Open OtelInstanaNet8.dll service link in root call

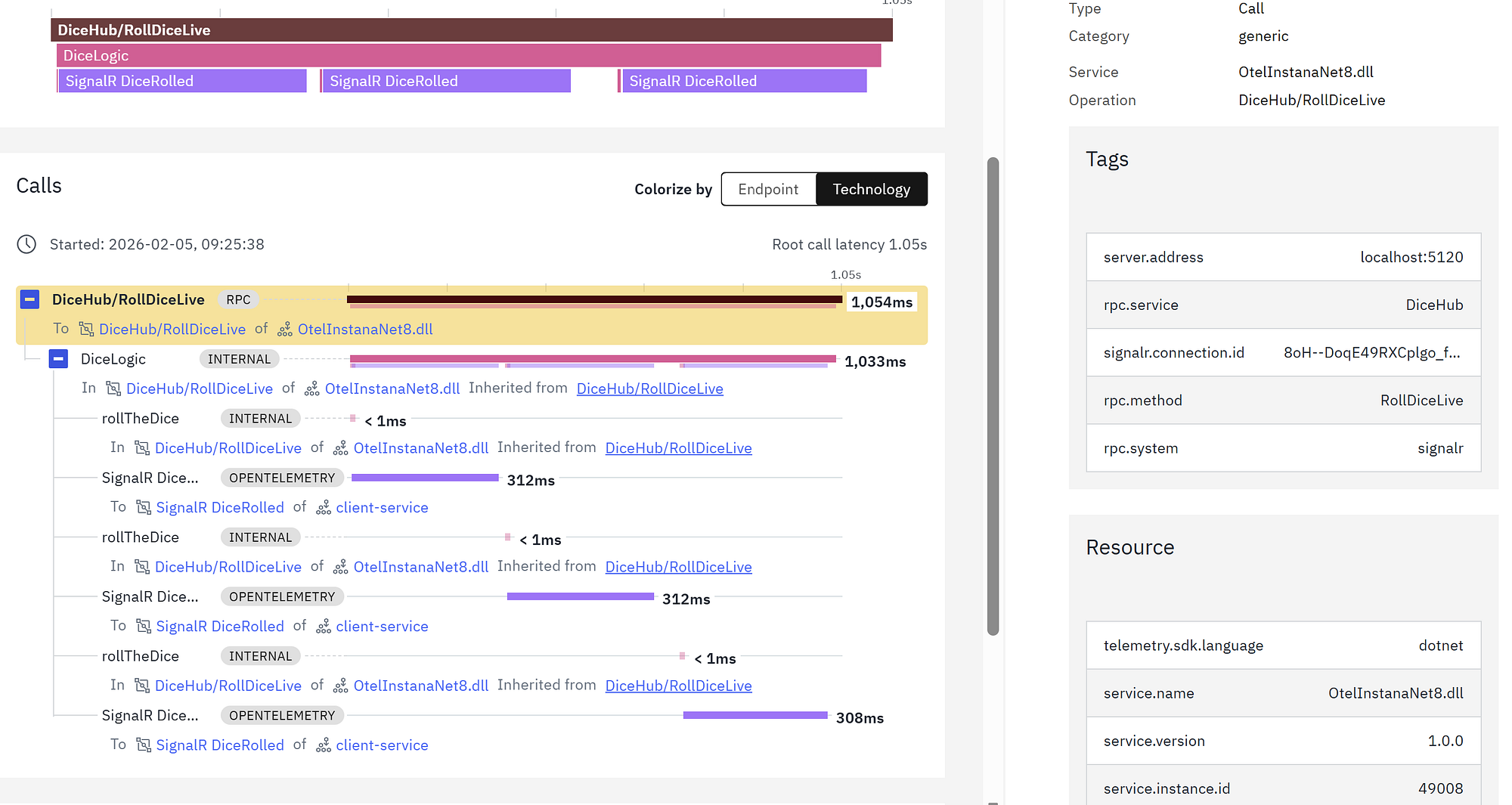[365, 330]
